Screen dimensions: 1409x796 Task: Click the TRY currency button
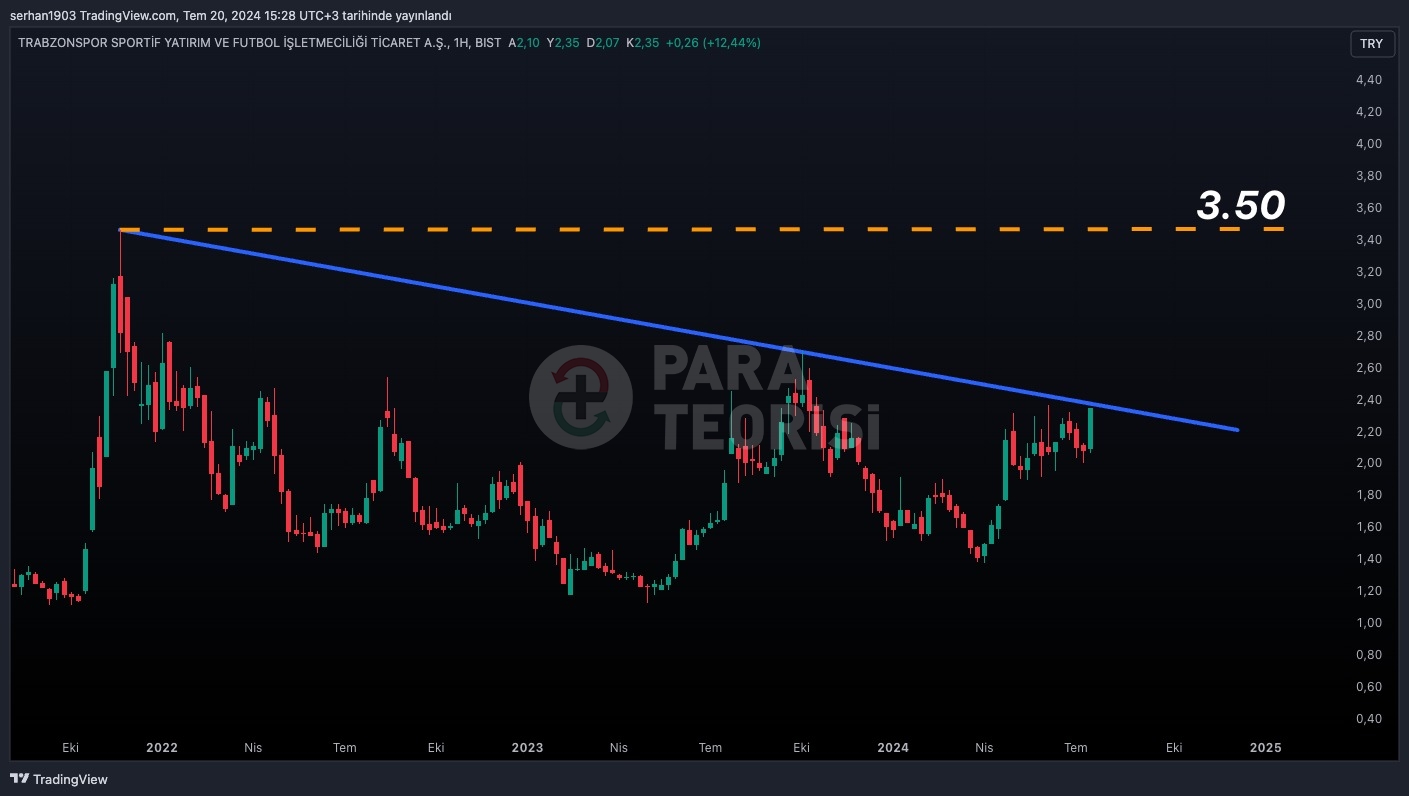point(1371,44)
